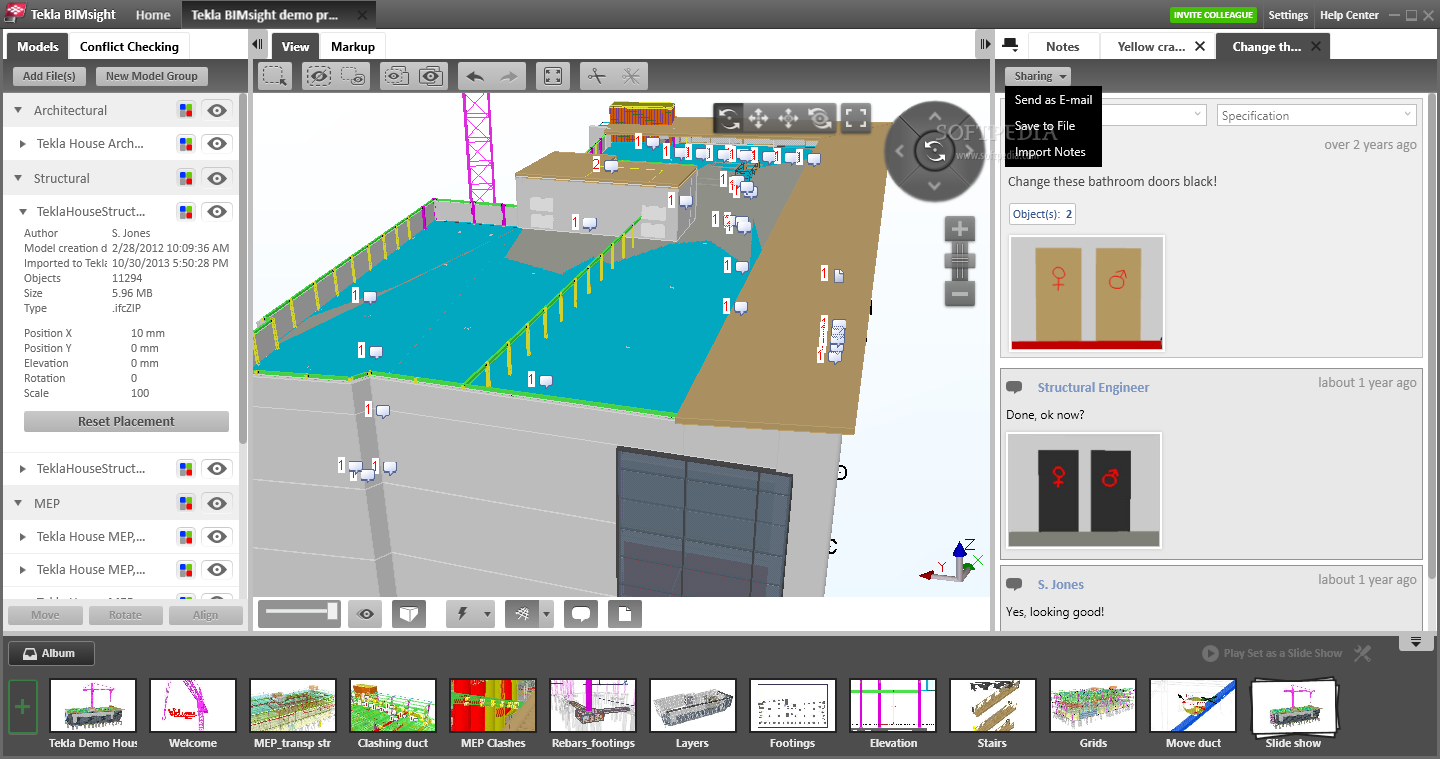The width and height of the screenshot is (1440, 759).
Task: Toggle visibility of expanded TeklaHouseStruct model
Action: click(217, 211)
